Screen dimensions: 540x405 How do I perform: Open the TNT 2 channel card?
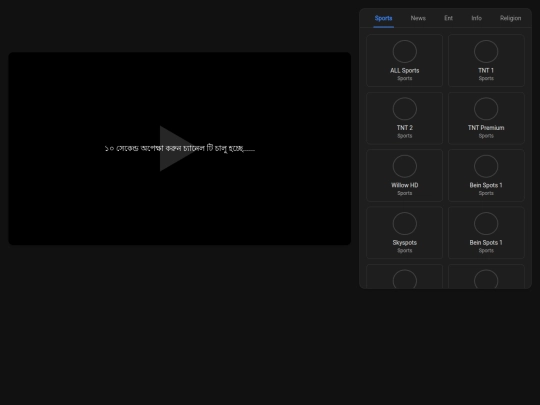coord(405,118)
